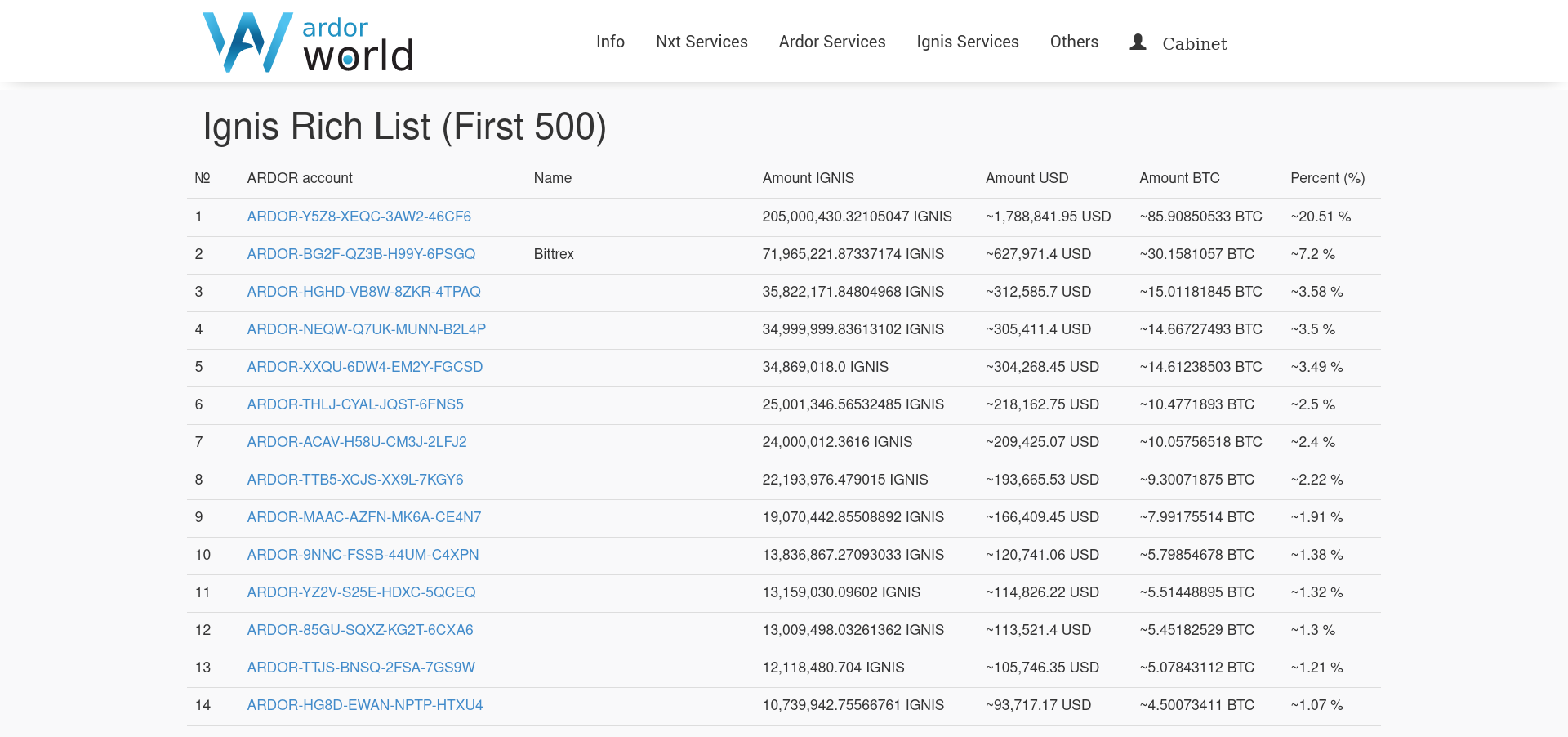This screenshot has width=1568, height=737.
Task: Click the ~1.07 % value
Action: 1316,705
